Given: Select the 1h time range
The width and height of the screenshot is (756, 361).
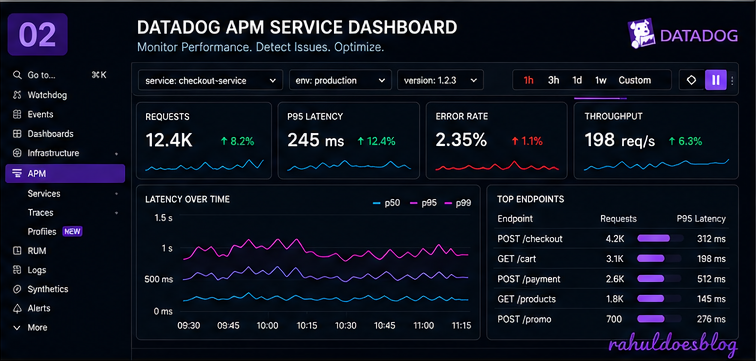Looking at the screenshot, I should [528, 80].
